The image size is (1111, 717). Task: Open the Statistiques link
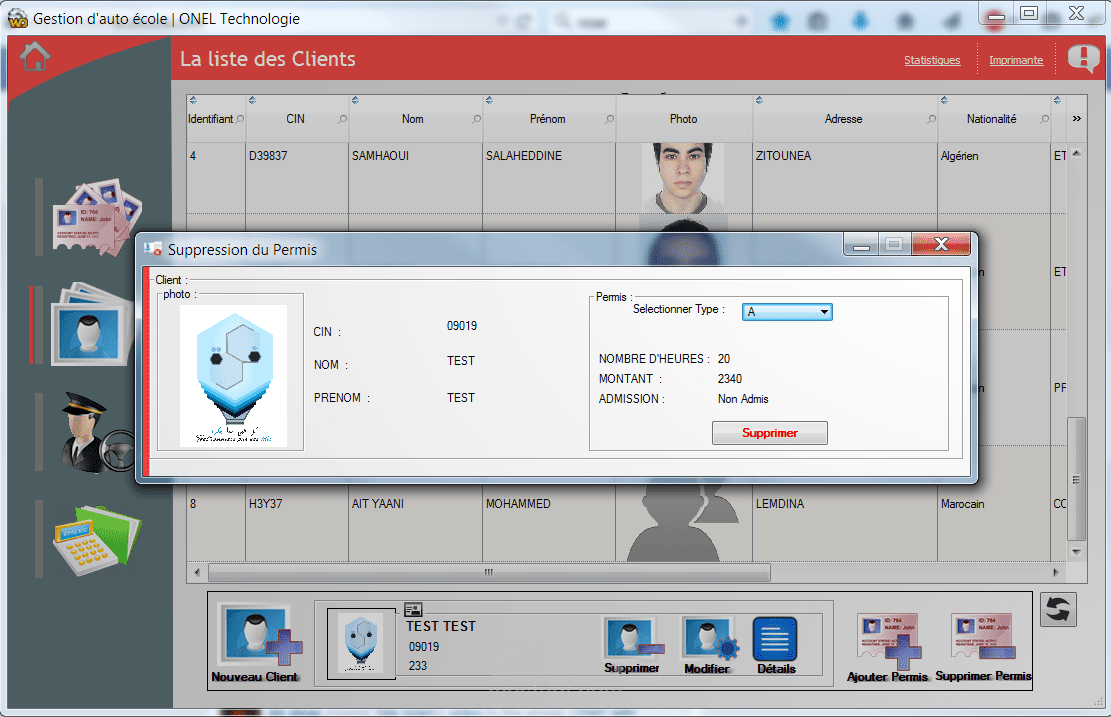coord(932,60)
